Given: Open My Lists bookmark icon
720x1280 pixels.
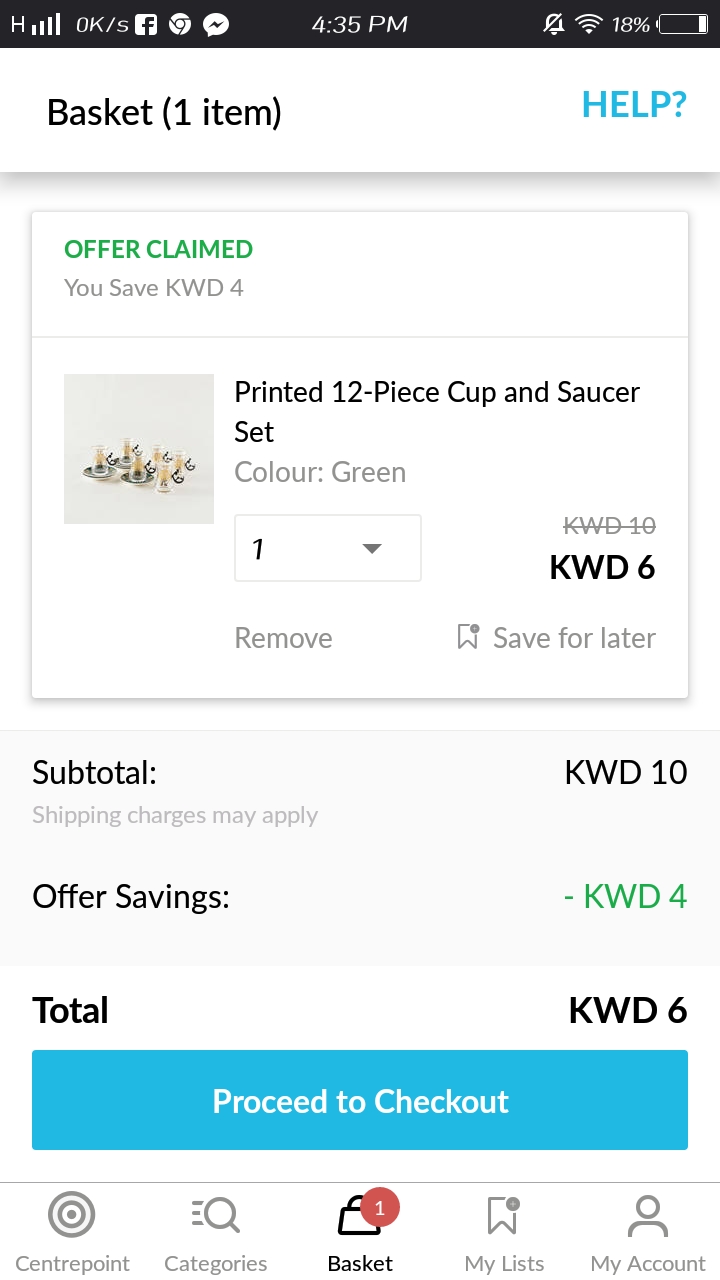Looking at the screenshot, I should coord(503,1216).
